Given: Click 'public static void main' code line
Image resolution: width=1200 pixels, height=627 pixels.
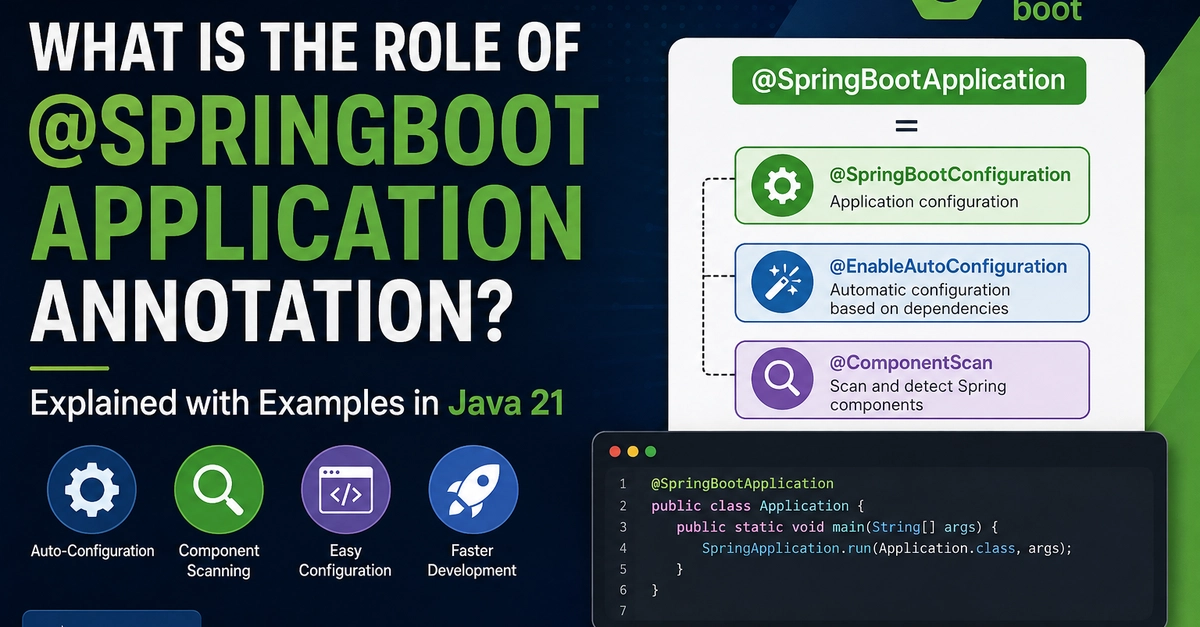Looking at the screenshot, I should coord(837,527).
